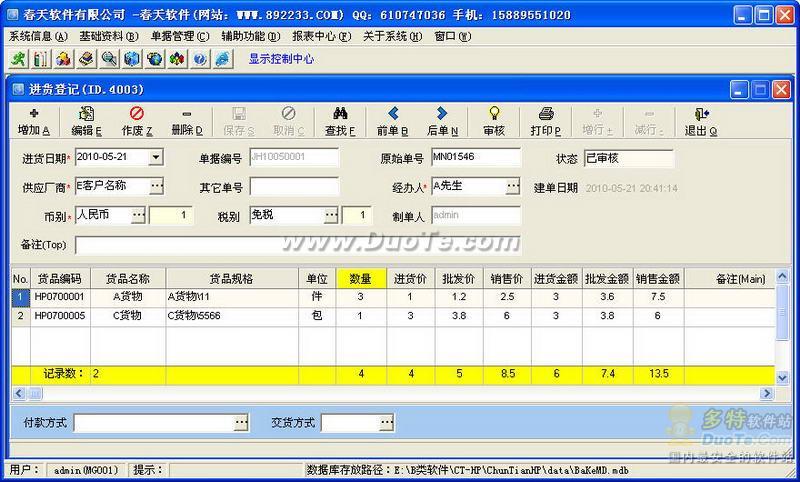
Task: Click into the 备注(Top) remarks field
Action: pyautogui.click(x=296, y=245)
